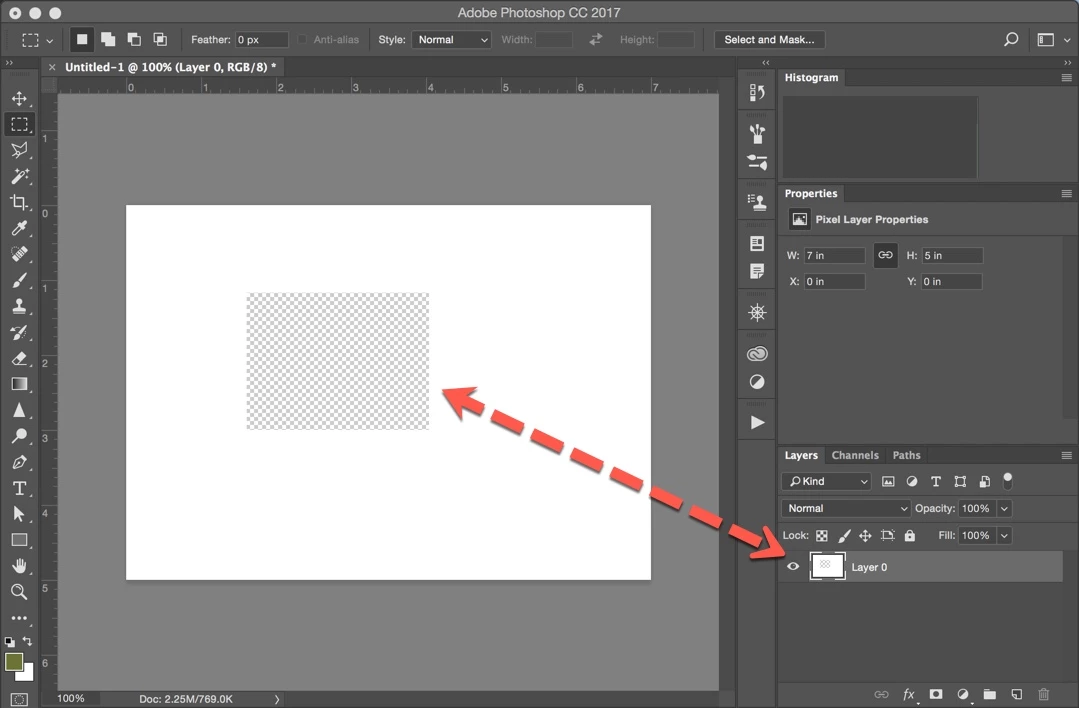Click the Select and Mask button

click(x=769, y=40)
